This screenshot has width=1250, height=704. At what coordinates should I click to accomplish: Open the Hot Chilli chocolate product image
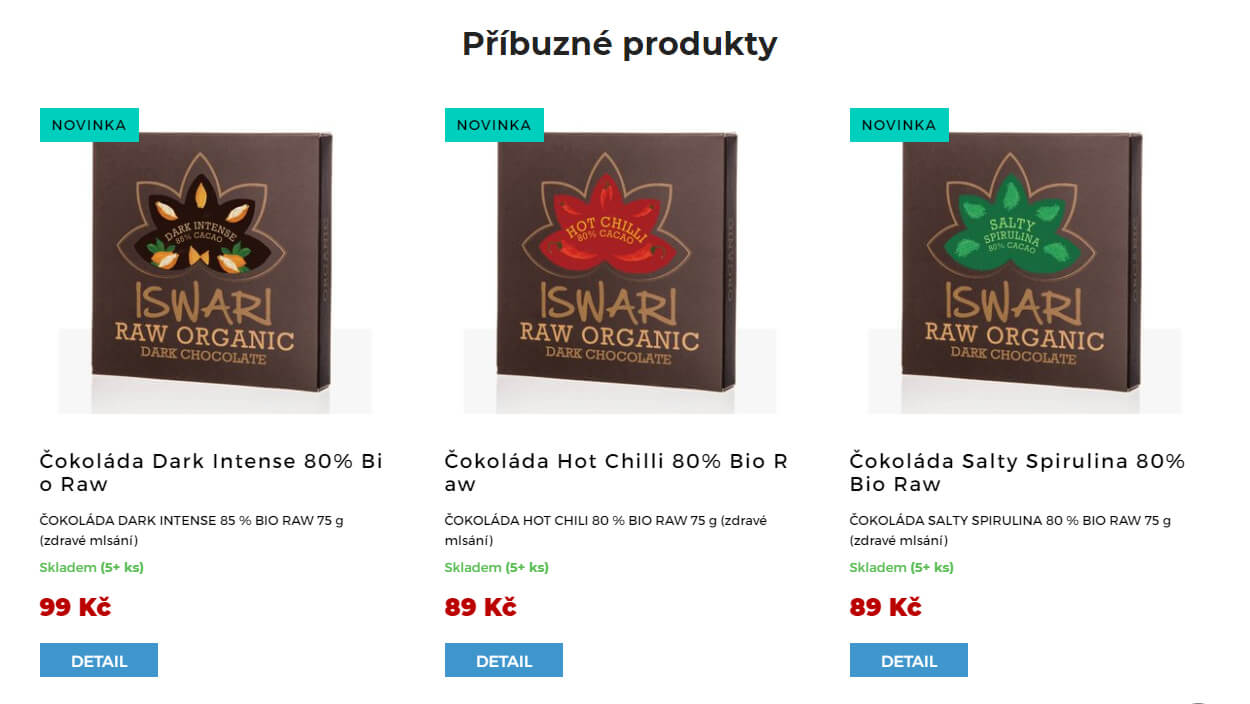(x=620, y=261)
